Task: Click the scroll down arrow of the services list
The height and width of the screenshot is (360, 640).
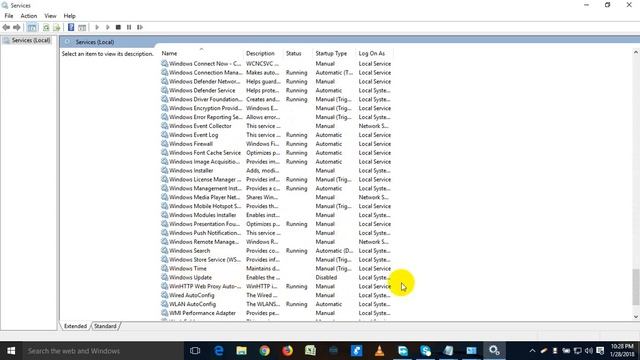Action: pos(636,317)
